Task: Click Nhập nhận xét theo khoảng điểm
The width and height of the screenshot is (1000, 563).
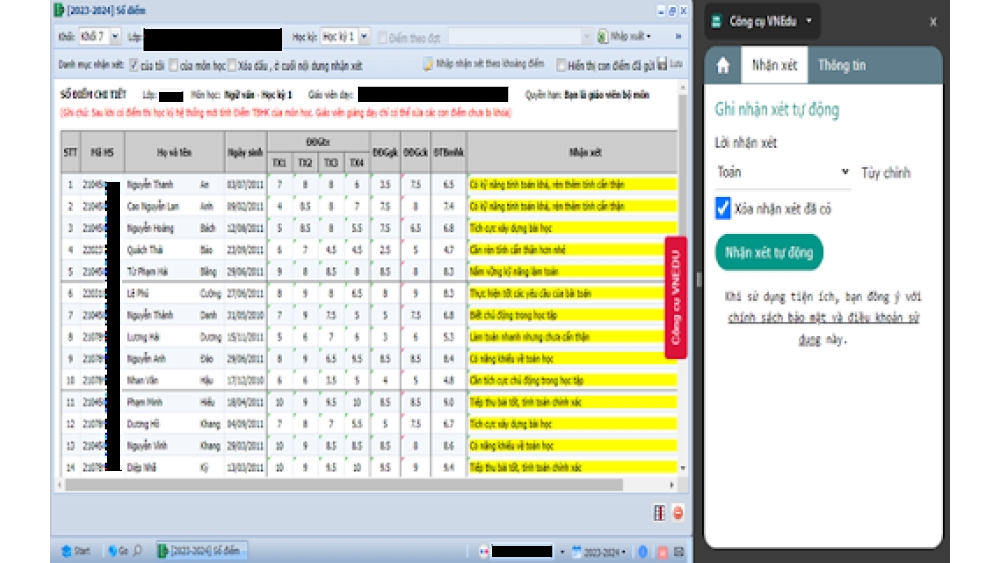Action: pyautogui.click(x=484, y=64)
